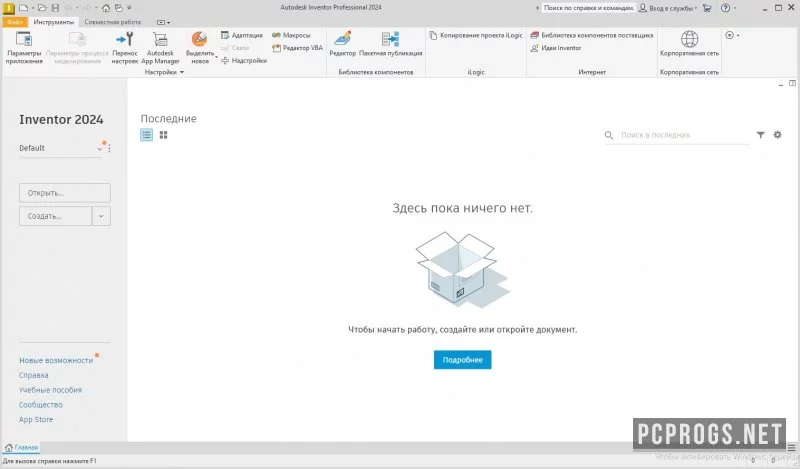
Task: Open the ribbon appearance dropdown next to tabs
Action: pyautogui.click(x=163, y=22)
